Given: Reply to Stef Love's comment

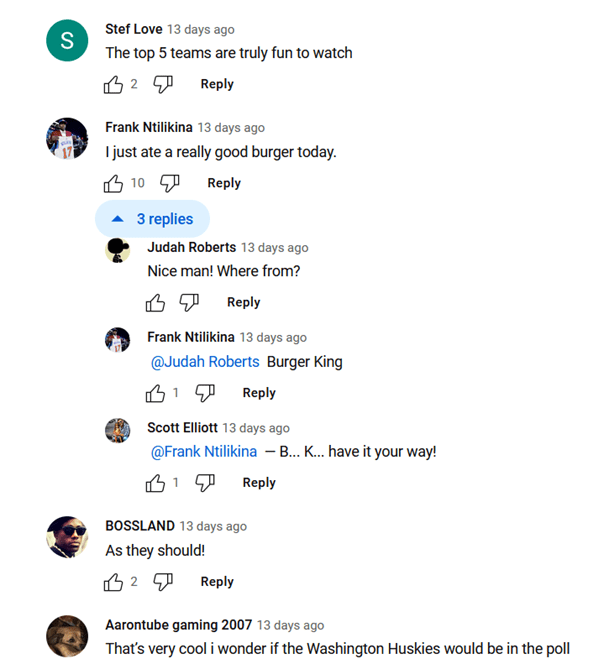Looking at the screenshot, I should pos(217,84).
